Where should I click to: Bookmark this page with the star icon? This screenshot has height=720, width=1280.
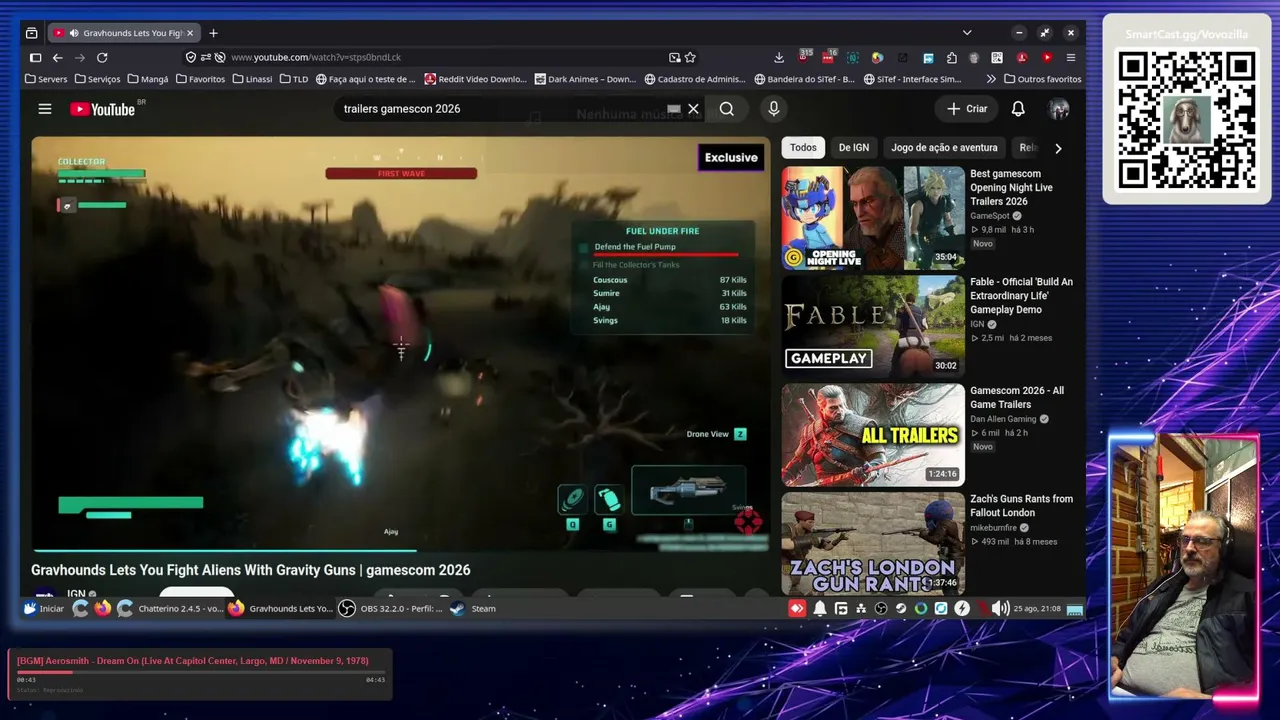tap(690, 58)
